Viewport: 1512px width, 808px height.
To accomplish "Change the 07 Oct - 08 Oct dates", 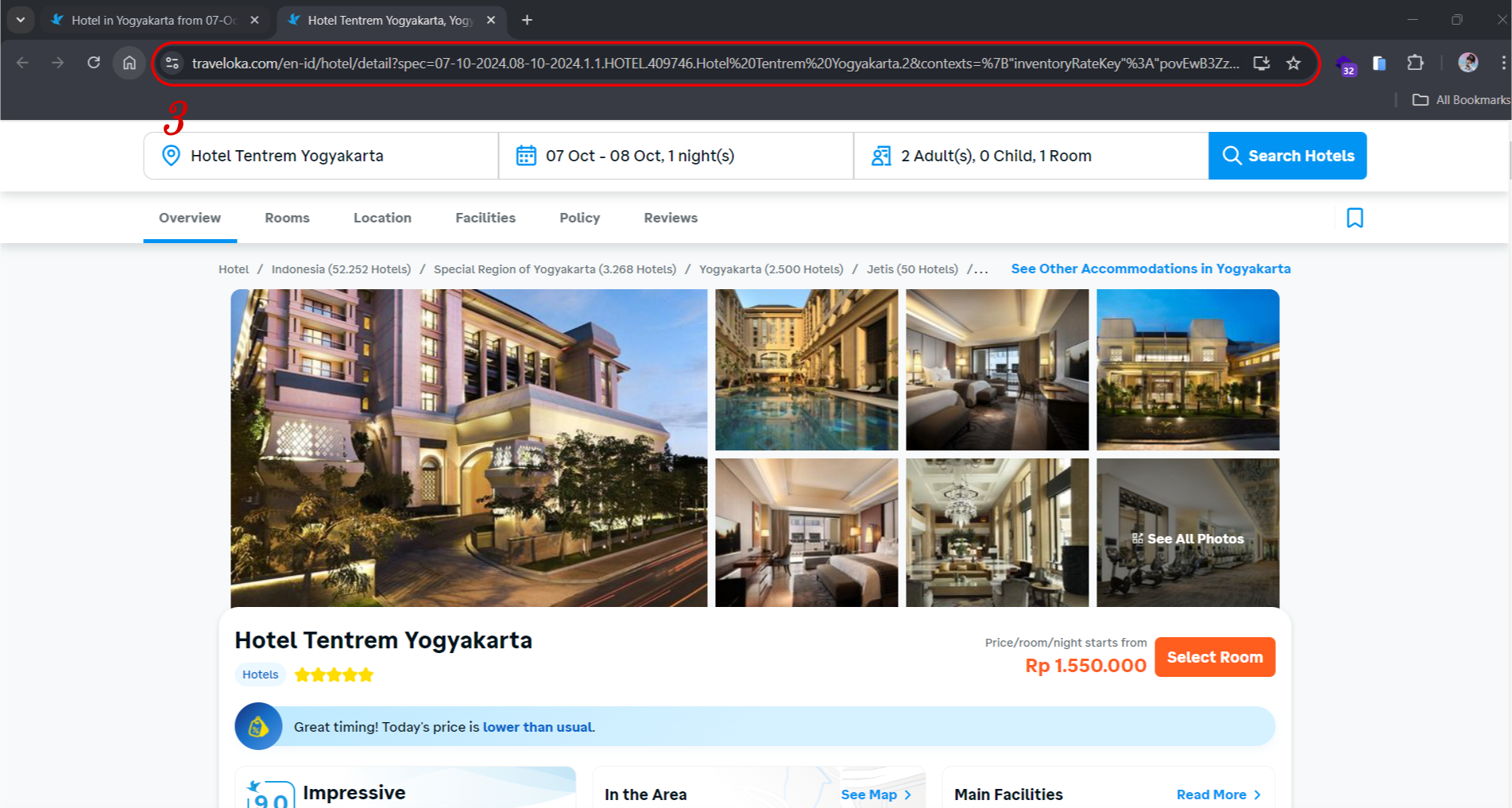I will (x=676, y=156).
